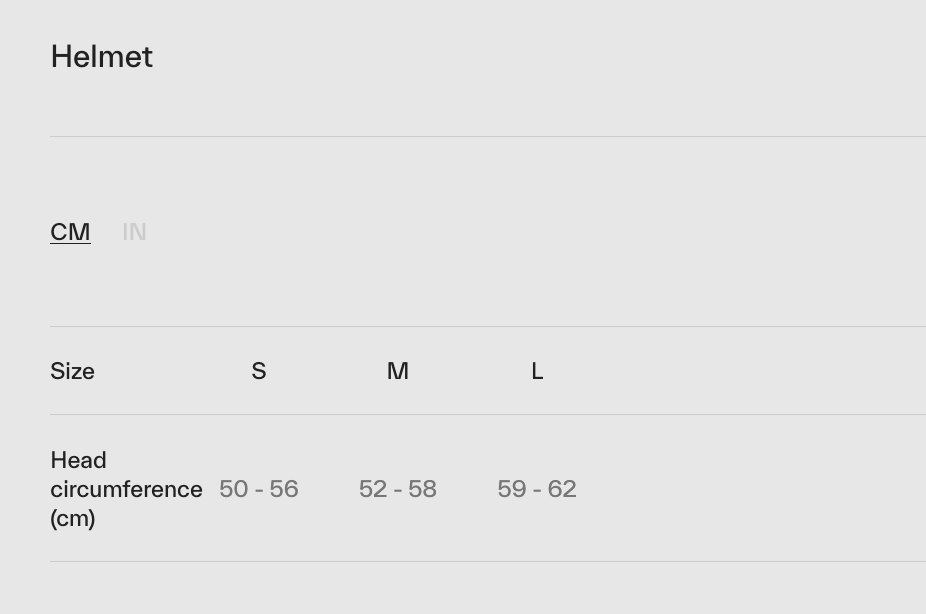Image resolution: width=926 pixels, height=614 pixels.
Task: Click the 50 - 56 measurement value
Action: [x=259, y=489]
